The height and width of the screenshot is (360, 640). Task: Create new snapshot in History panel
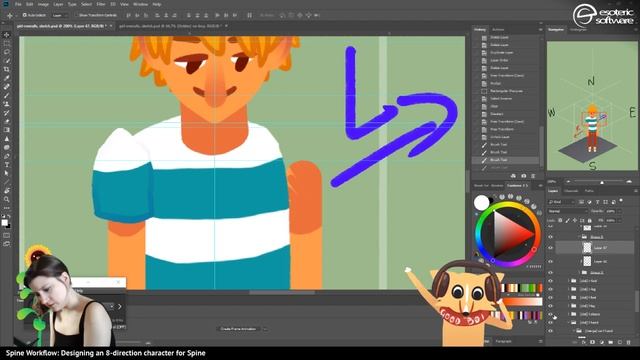point(524,176)
